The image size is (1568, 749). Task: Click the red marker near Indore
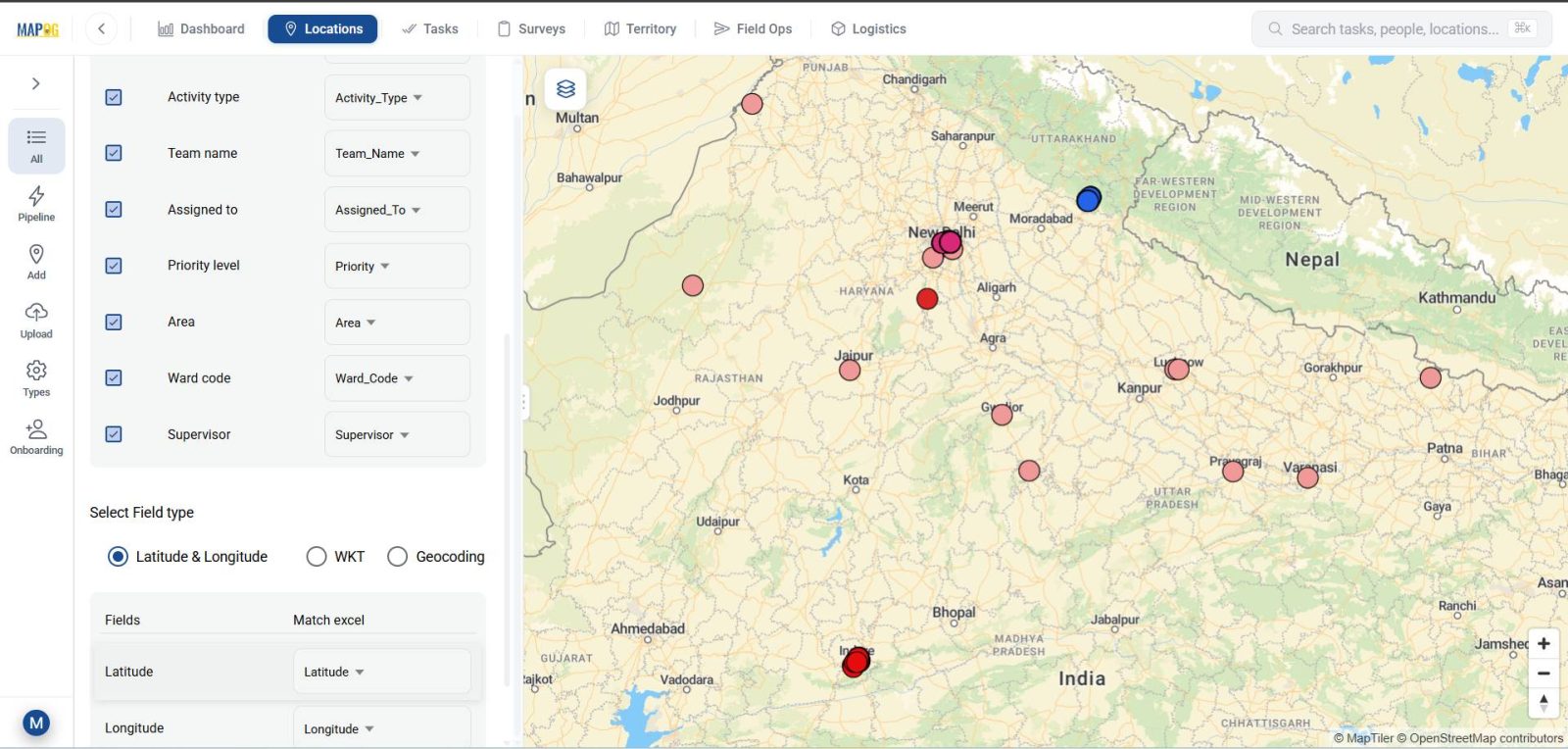857,662
